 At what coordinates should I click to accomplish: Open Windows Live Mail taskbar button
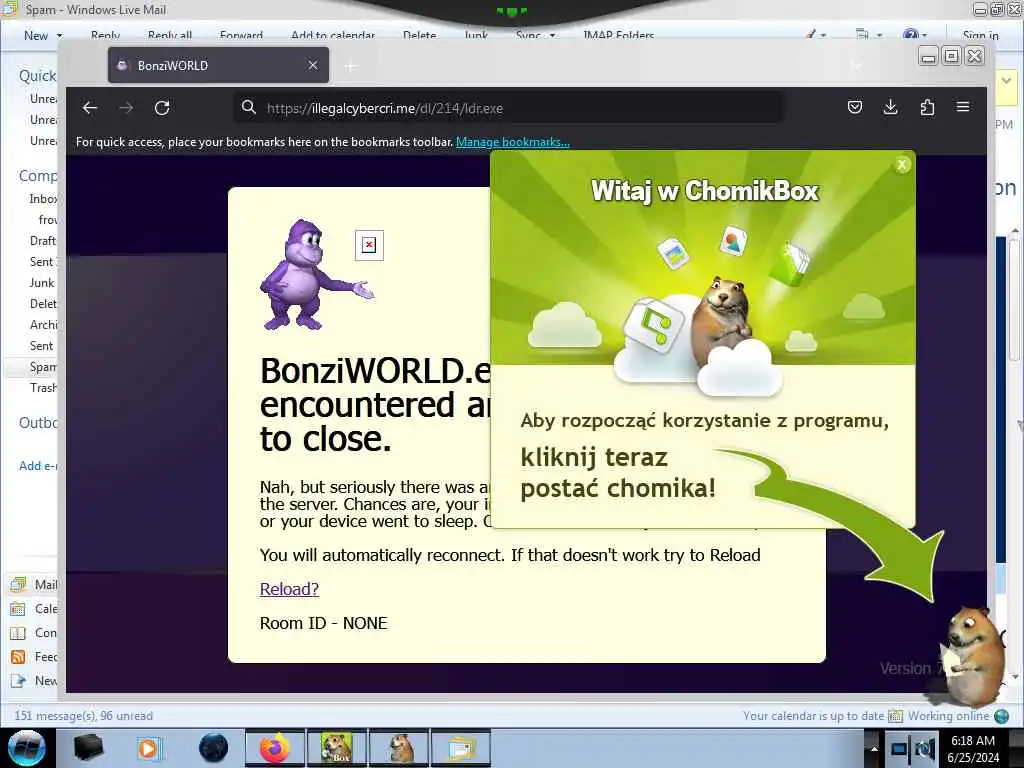[461, 748]
